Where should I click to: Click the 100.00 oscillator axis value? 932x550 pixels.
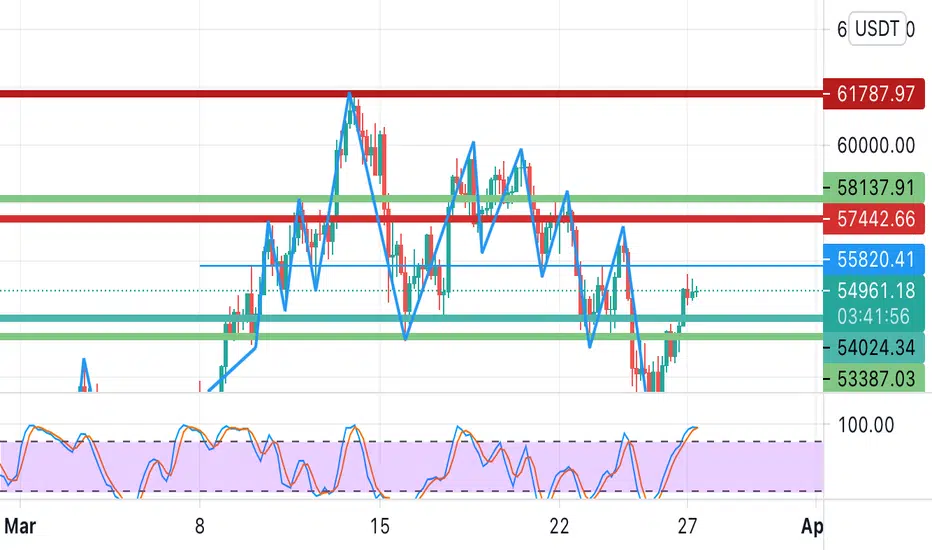pyautogui.click(x=865, y=425)
